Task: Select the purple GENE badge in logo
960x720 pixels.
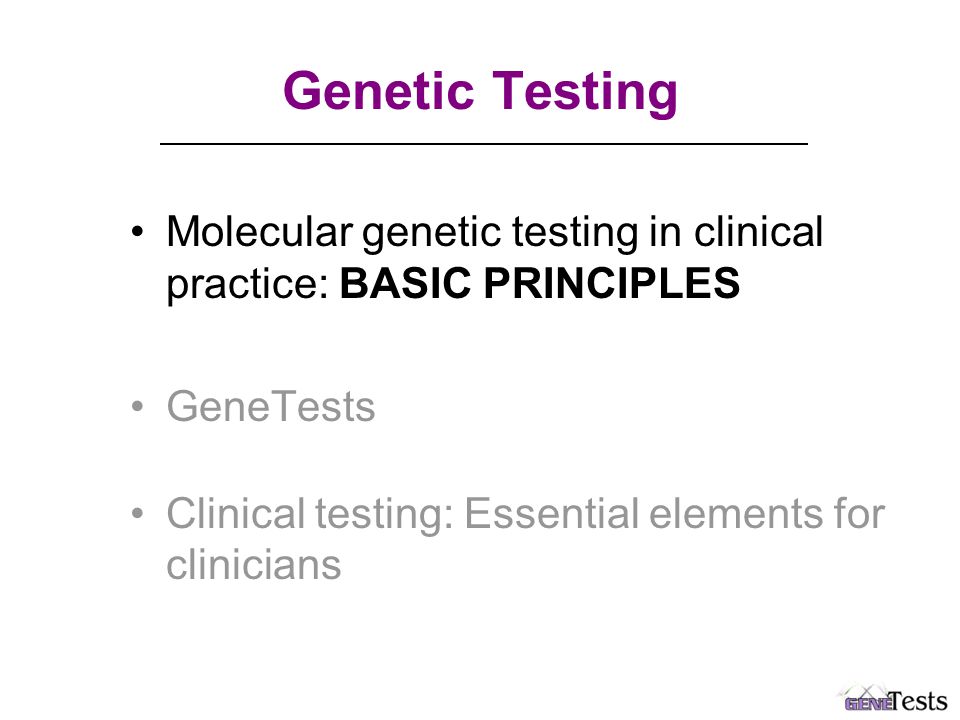Action: (x=868, y=704)
